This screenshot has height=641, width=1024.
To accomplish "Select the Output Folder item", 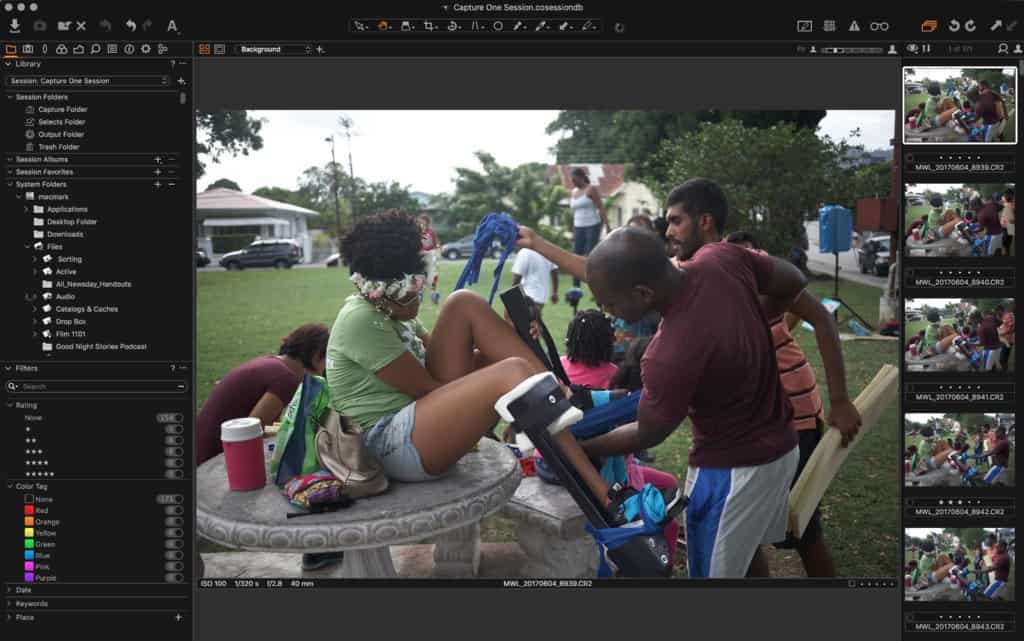I will coord(61,134).
